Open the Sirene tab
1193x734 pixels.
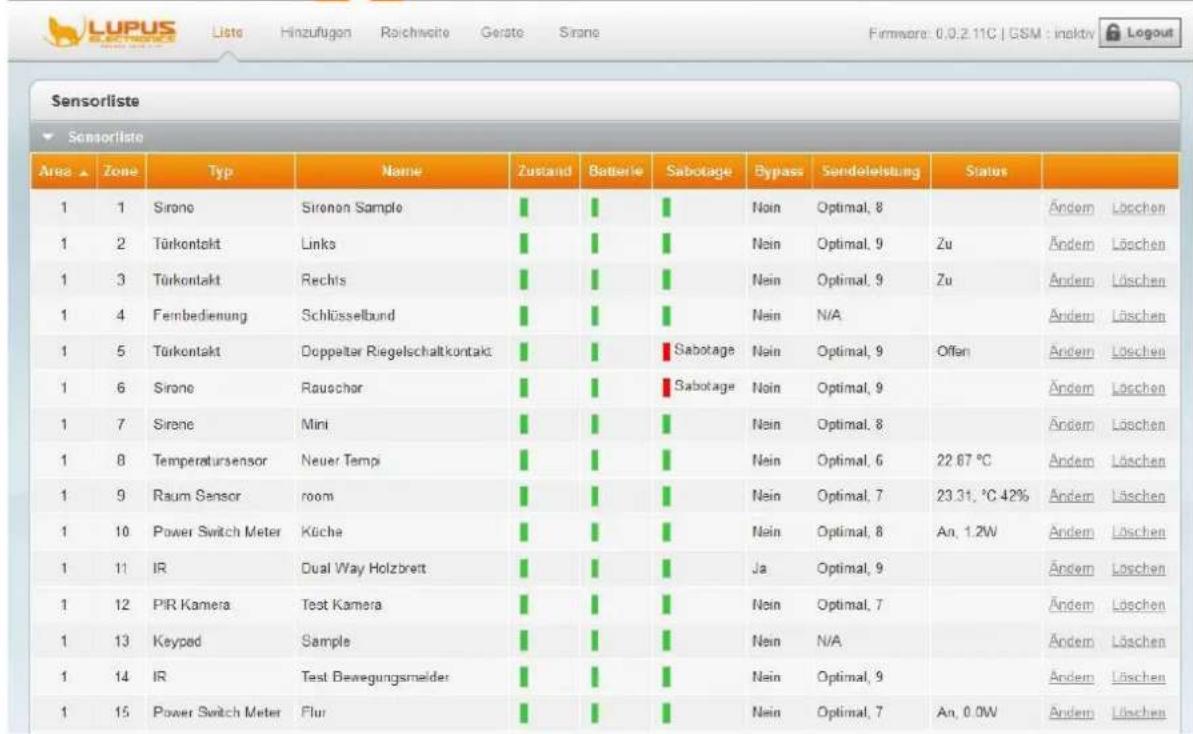click(579, 32)
